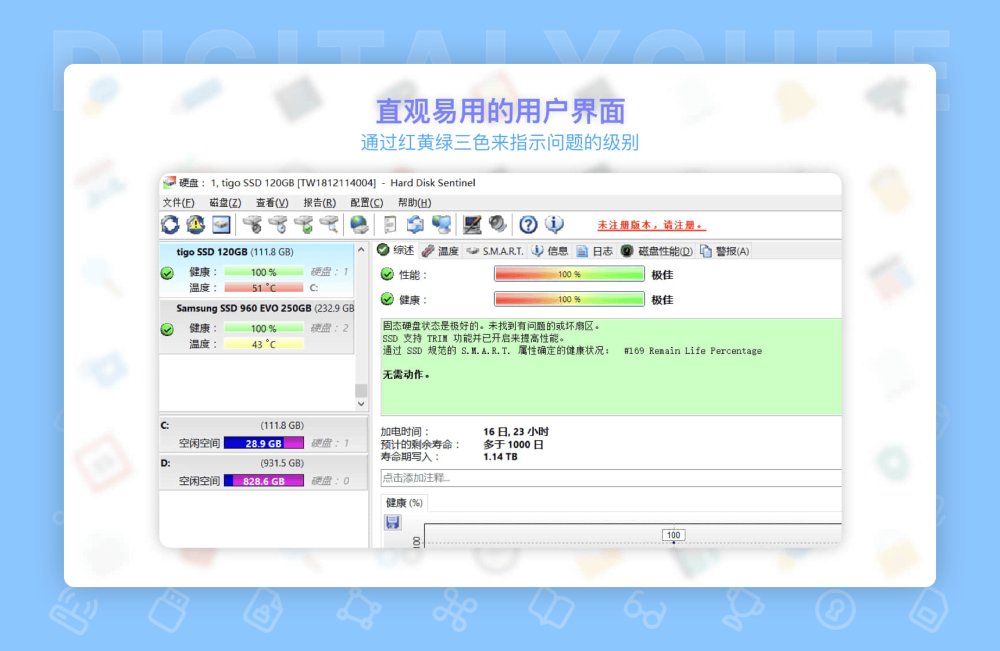The width and height of the screenshot is (1000, 651).
Task: Select the C: partition (111.8 GB) row
Action: pyautogui.click(x=263, y=434)
